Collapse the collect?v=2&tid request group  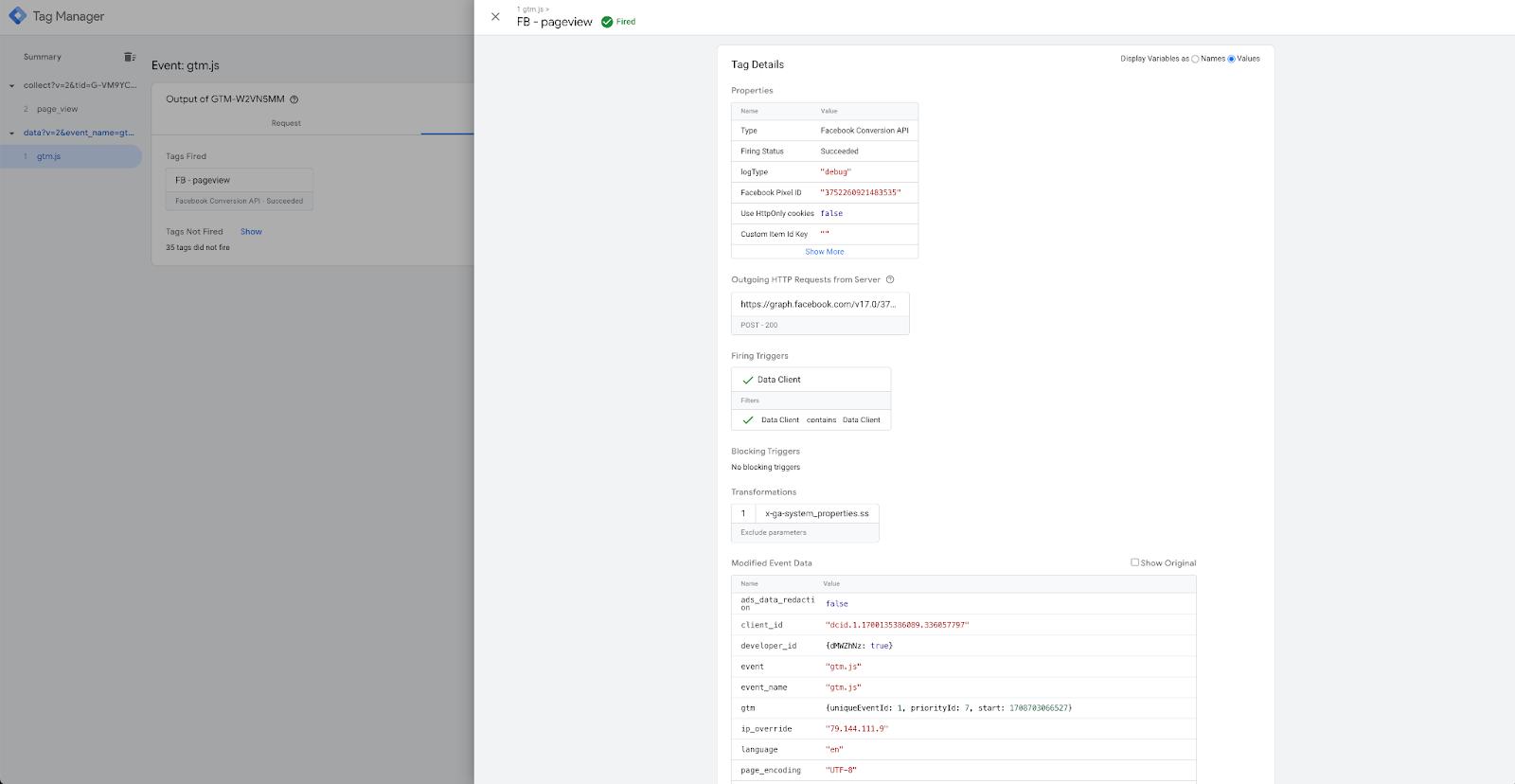(x=11, y=85)
